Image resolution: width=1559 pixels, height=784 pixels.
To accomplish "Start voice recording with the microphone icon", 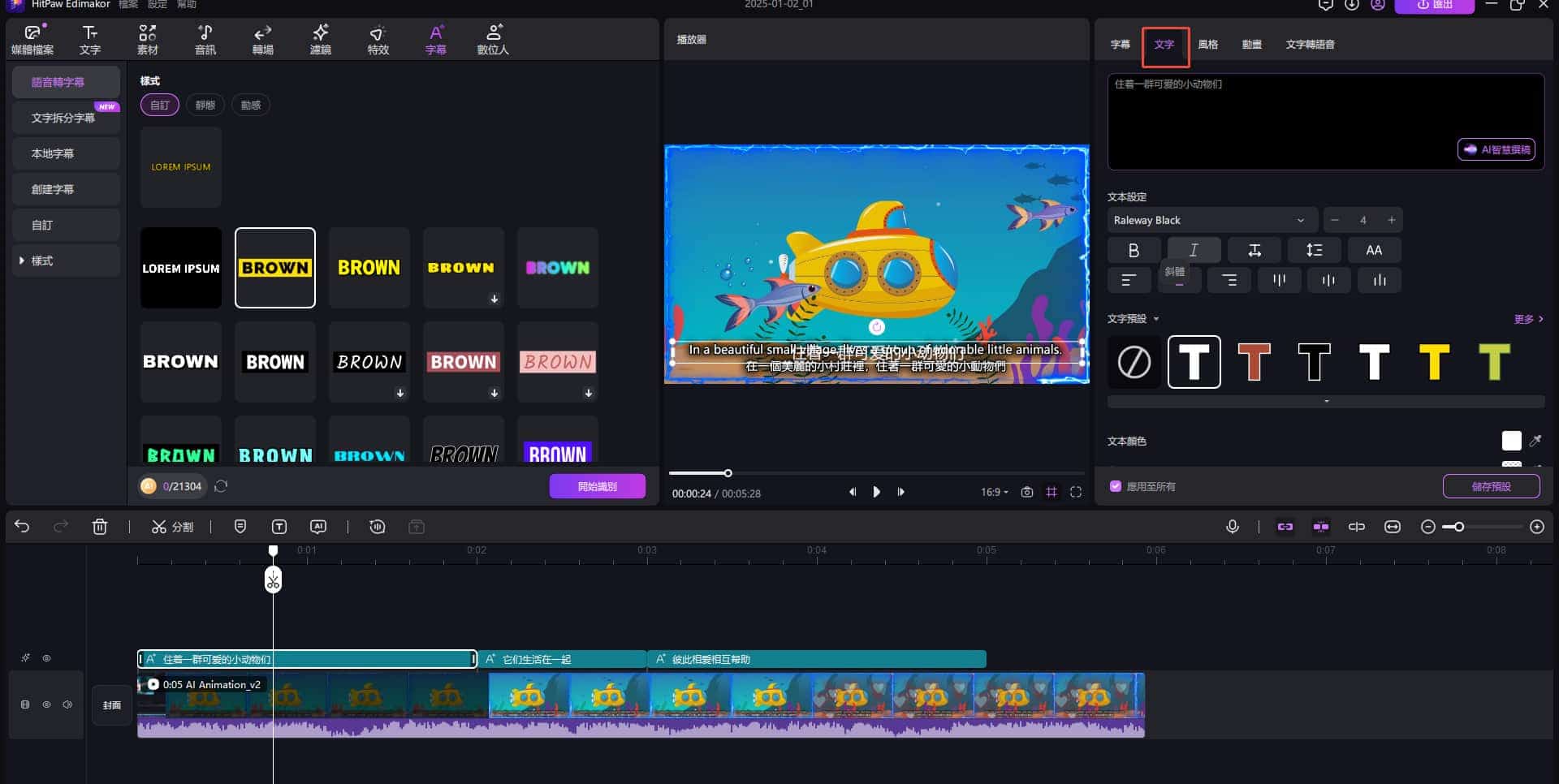I will 1233,526.
